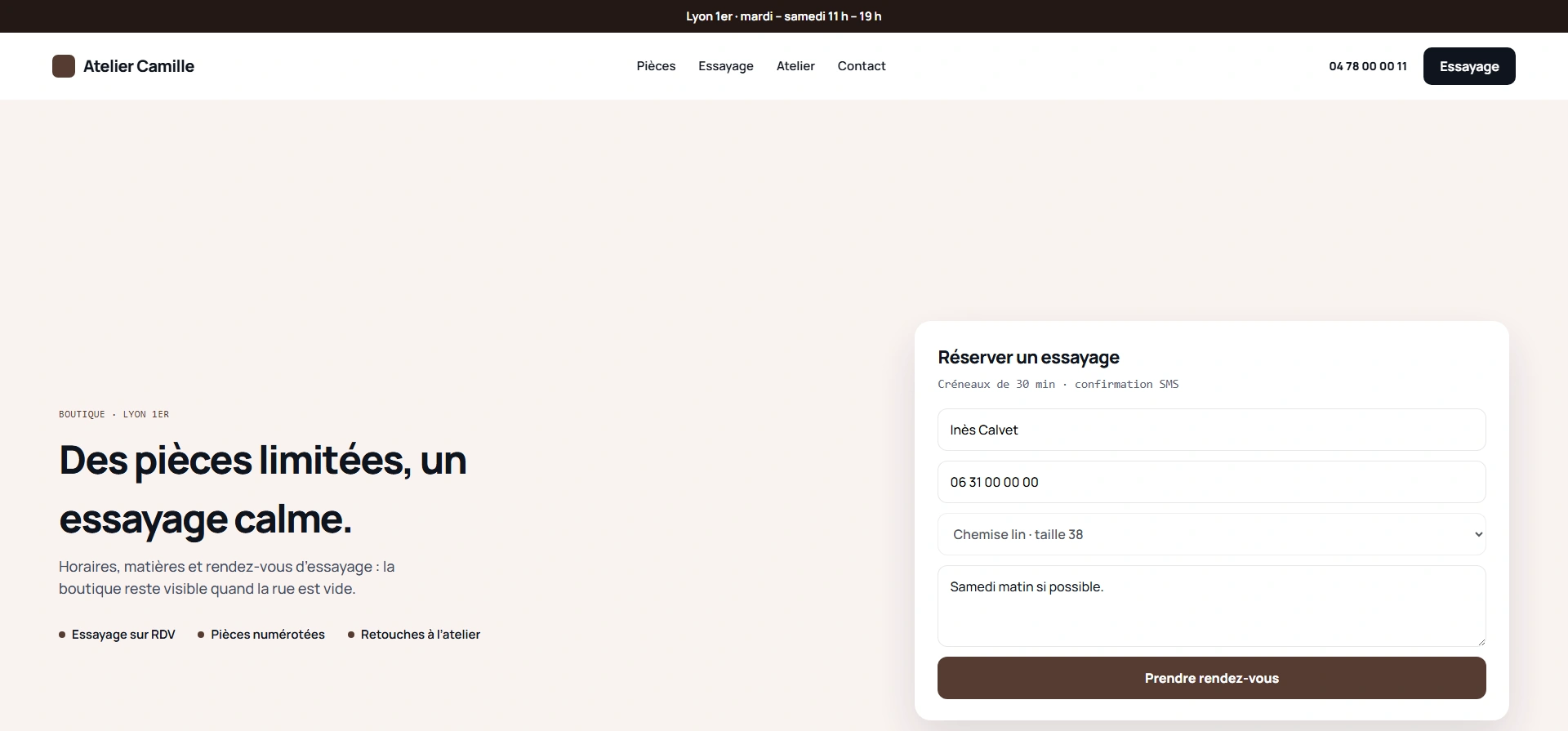Viewport: 1568px width, 731px height.
Task: Click the dark Essayage header button
Action: tap(1469, 66)
